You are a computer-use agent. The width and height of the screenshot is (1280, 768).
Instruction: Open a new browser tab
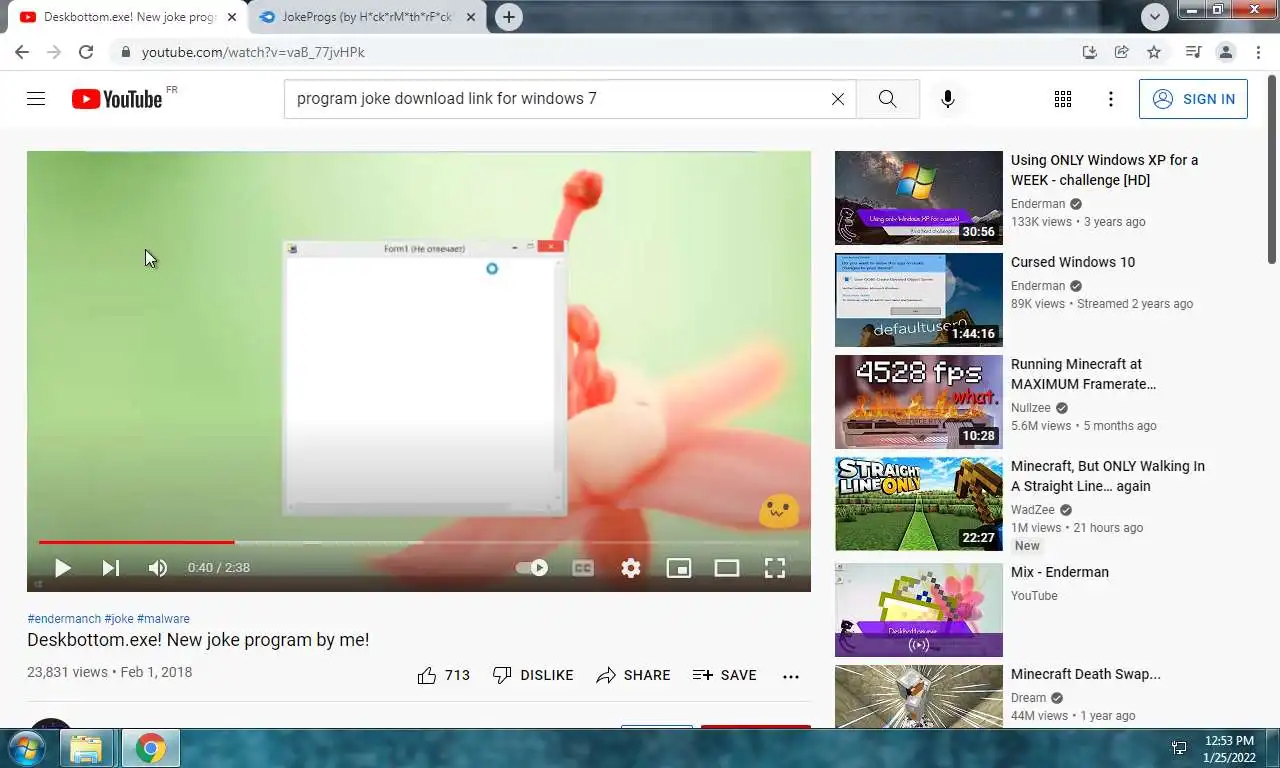click(x=509, y=17)
